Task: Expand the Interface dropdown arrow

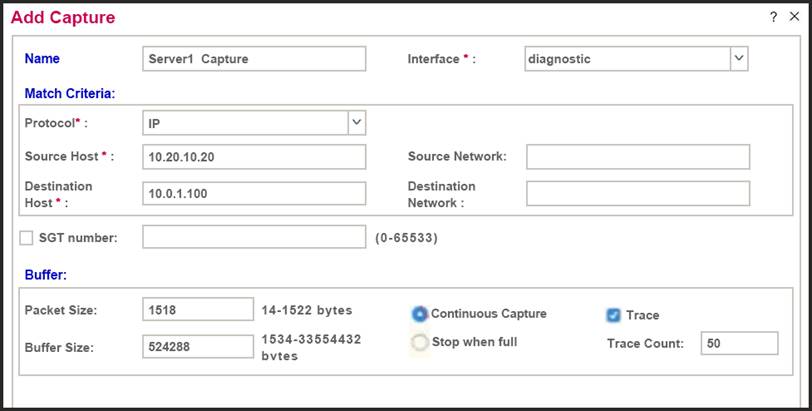Action: pyautogui.click(x=738, y=59)
